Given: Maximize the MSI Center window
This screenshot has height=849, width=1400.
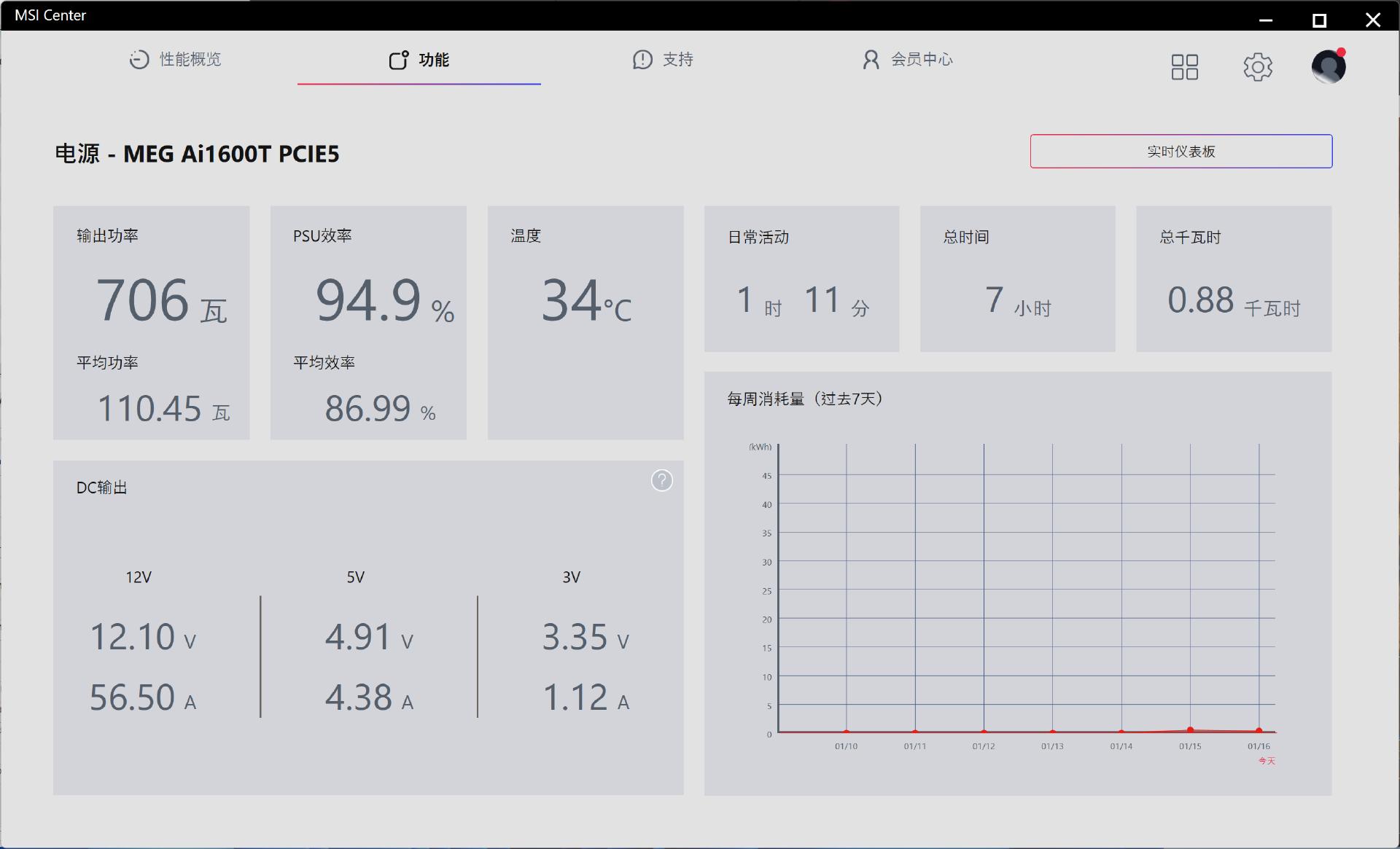Looking at the screenshot, I should tap(1319, 20).
